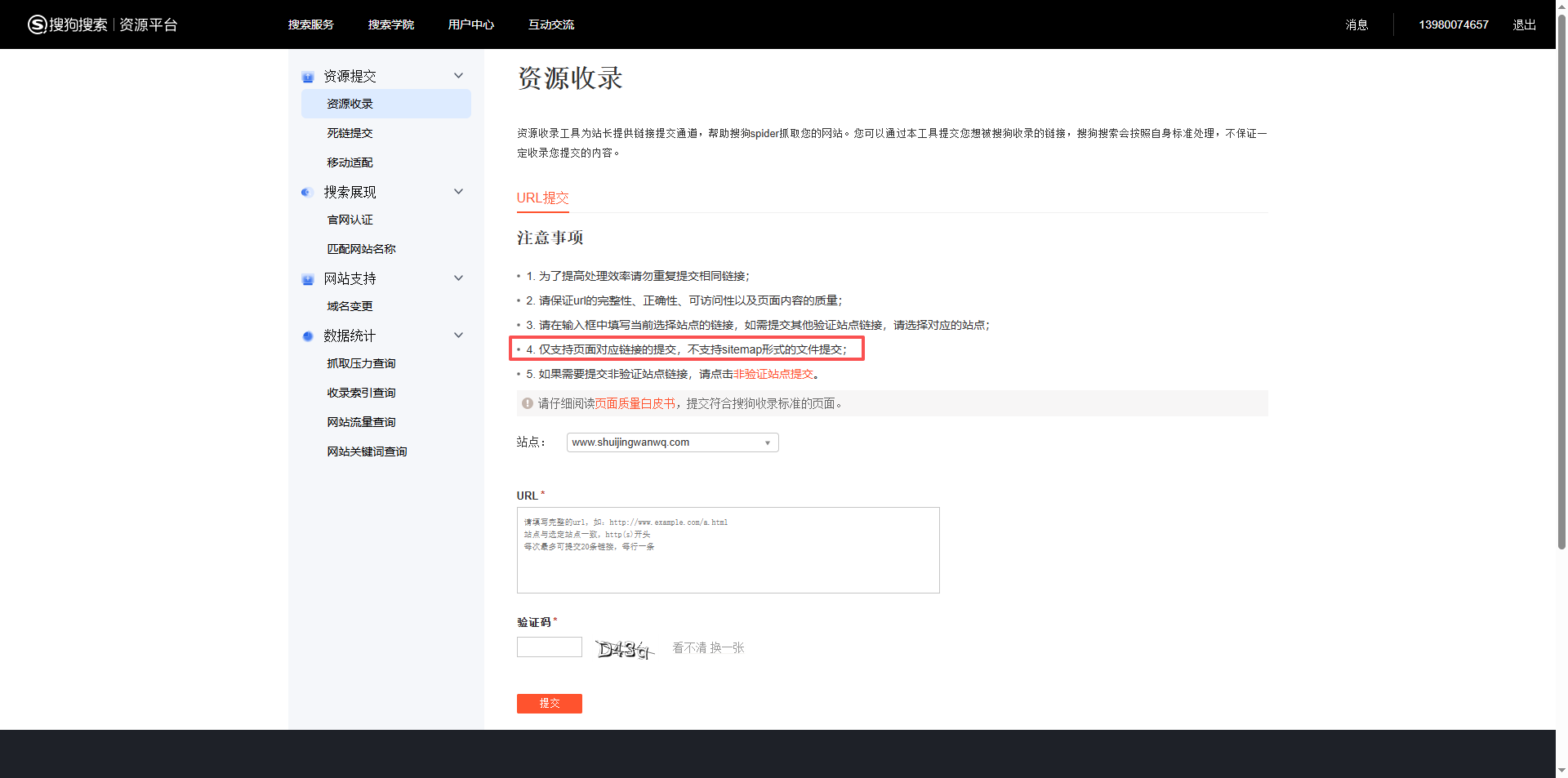Open 网站流量查询 in the sidebar

tap(362, 422)
